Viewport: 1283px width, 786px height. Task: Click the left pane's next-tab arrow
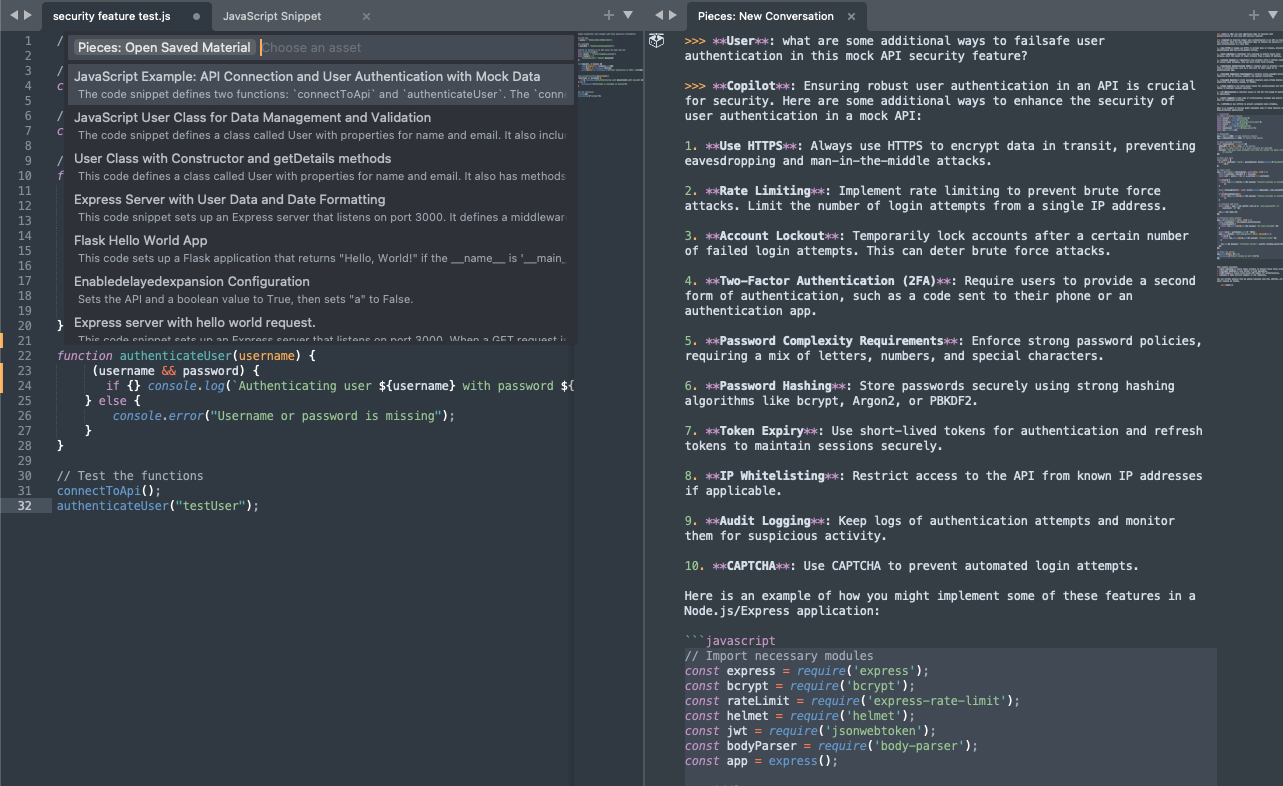point(29,15)
